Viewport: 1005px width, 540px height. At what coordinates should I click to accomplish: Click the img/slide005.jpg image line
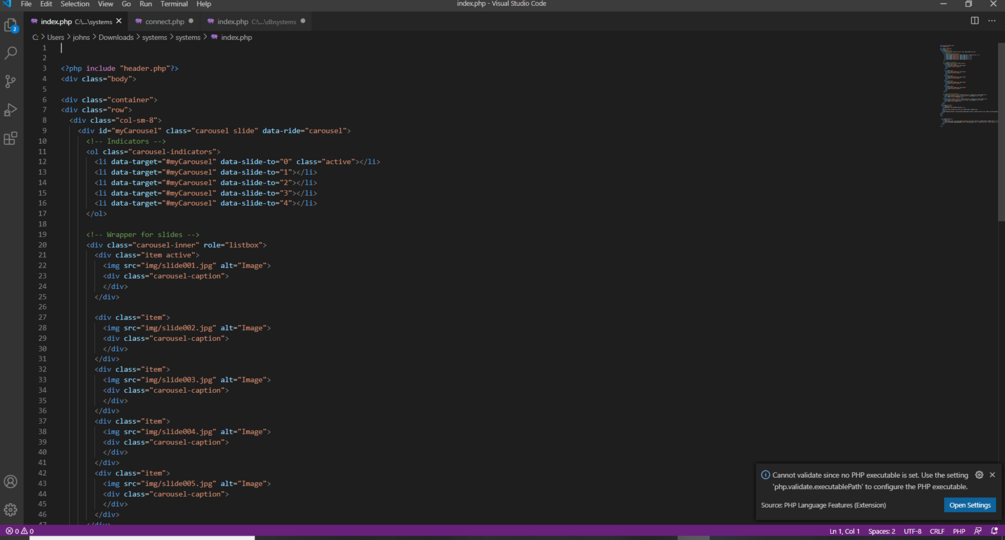(187, 484)
